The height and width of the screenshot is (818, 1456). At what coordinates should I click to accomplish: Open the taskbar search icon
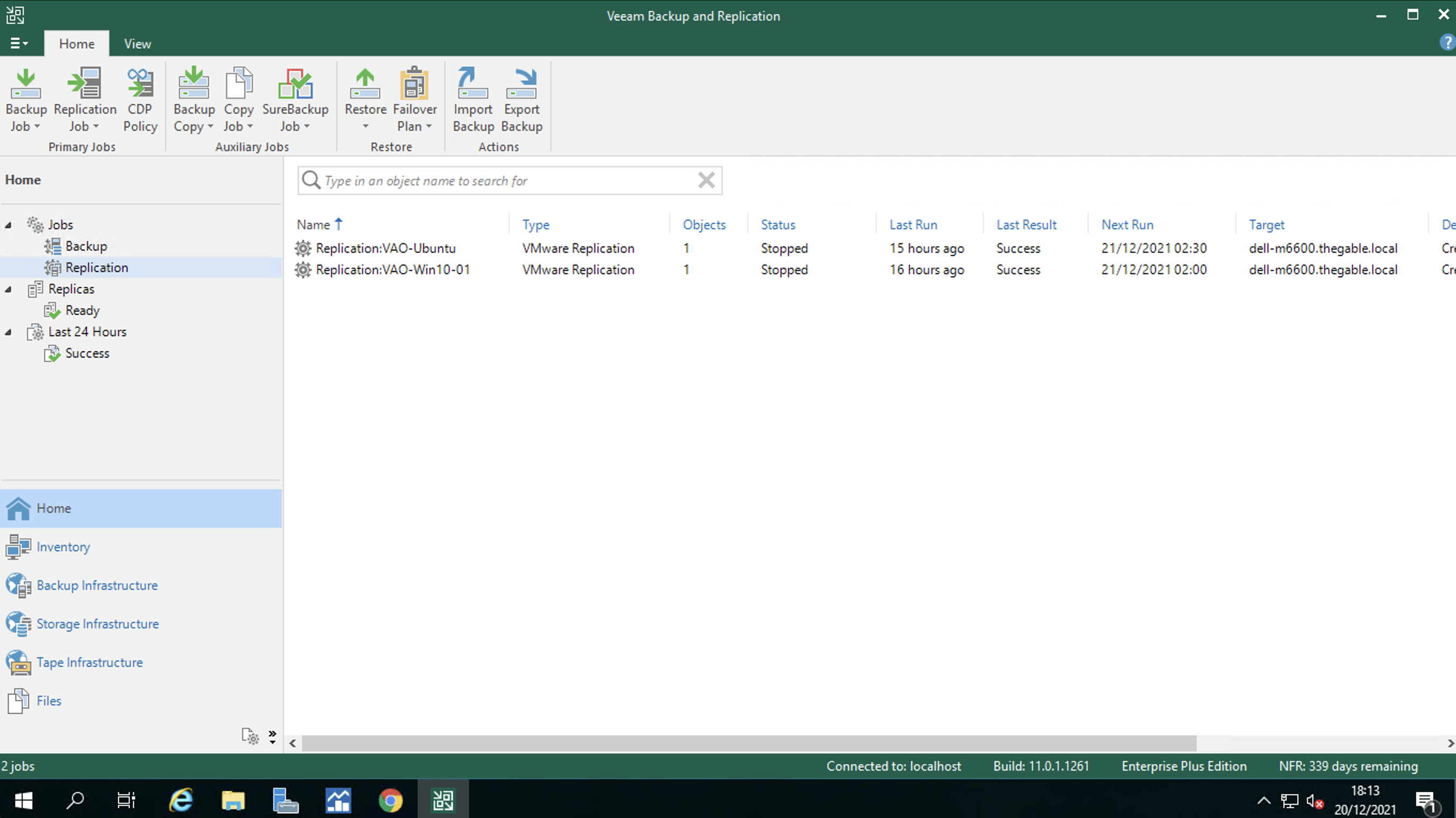pyautogui.click(x=75, y=799)
